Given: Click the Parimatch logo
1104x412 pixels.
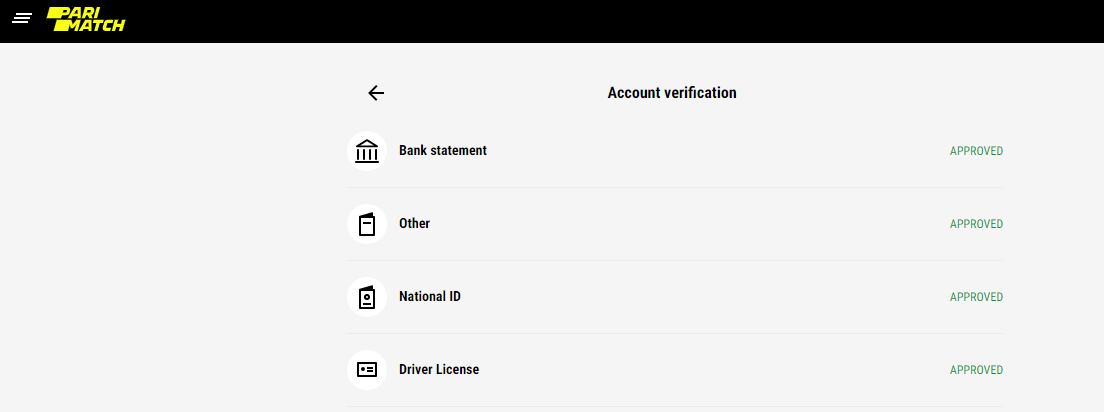Looking at the screenshot, I should pos(86,20).
